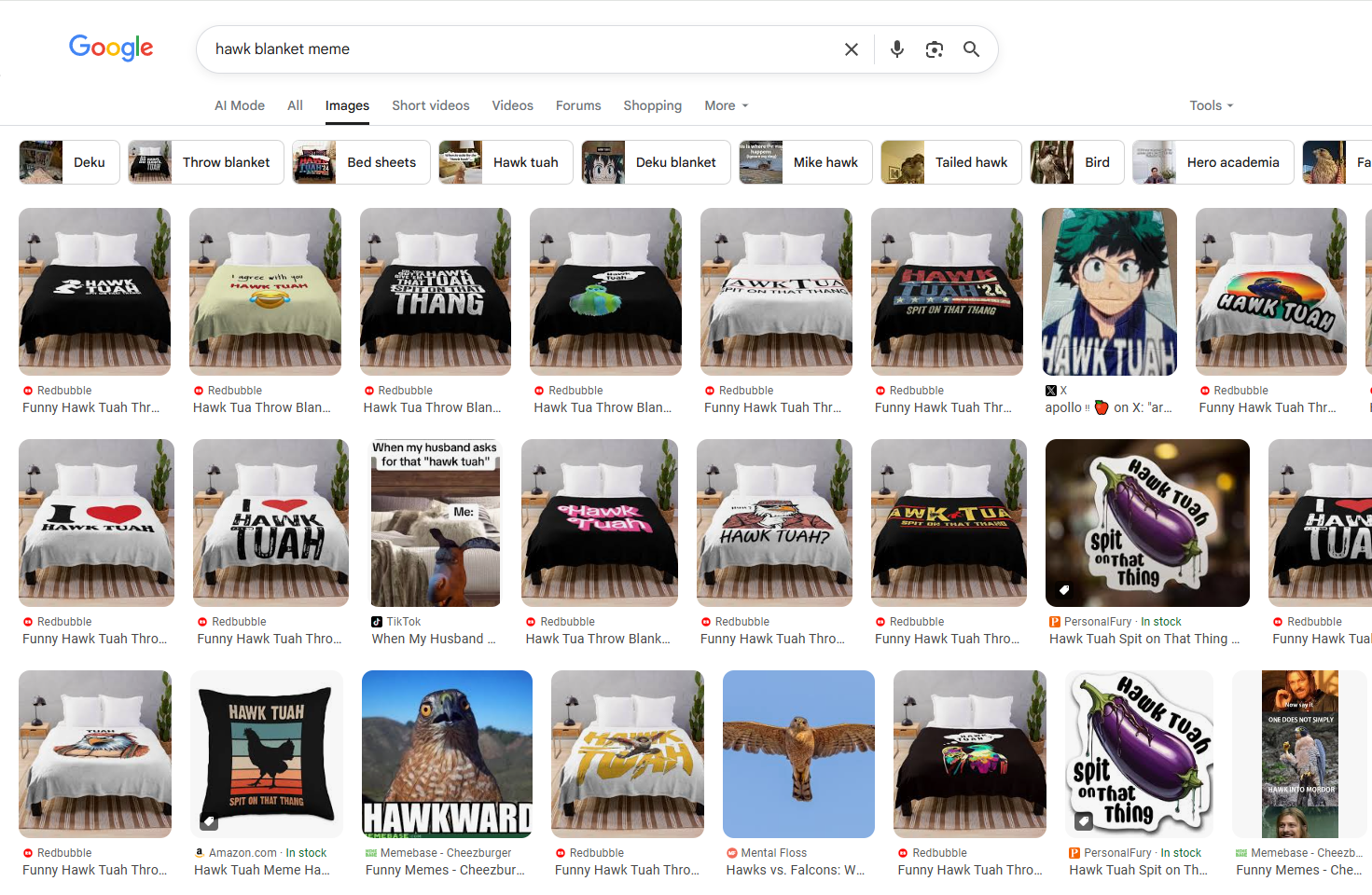Open the 'One does not simply' Mordor meme
This screenshot has width=1372, height=895.
coord(1300,754)
